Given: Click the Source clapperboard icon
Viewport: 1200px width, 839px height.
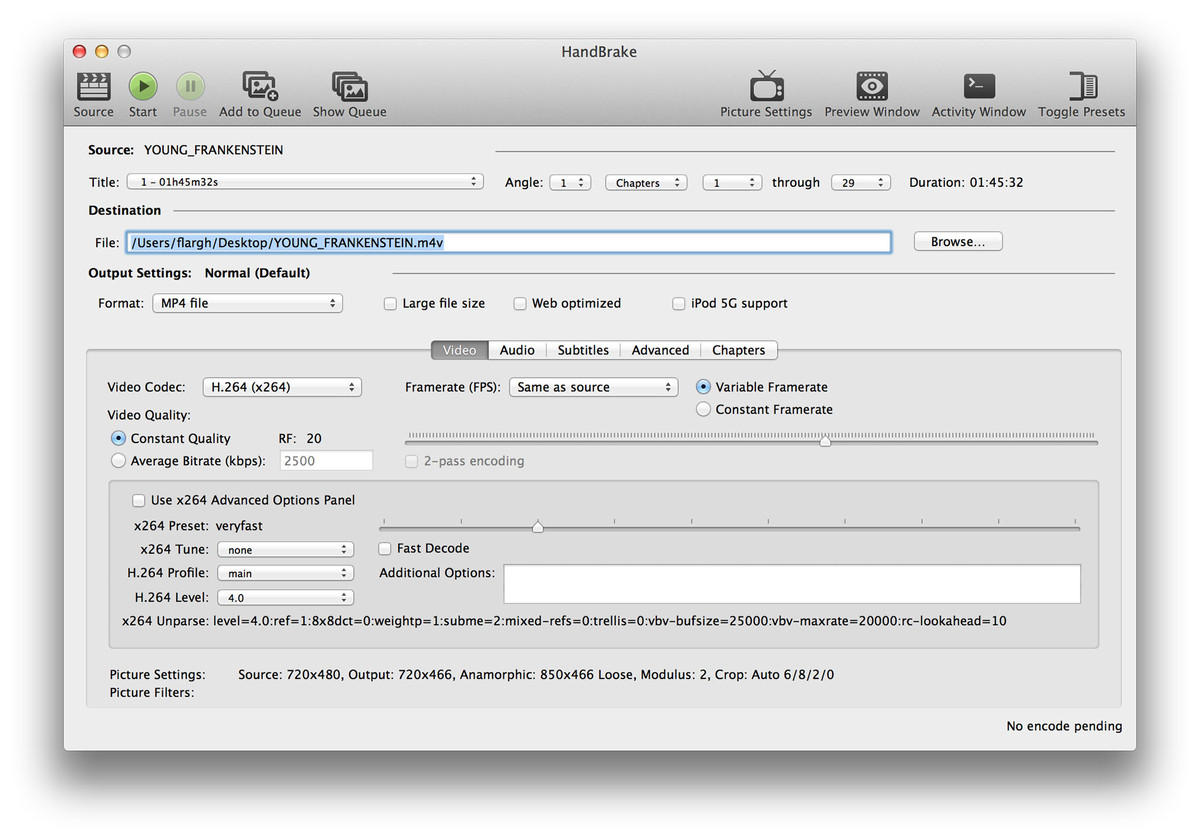Looking at the screenshot, I should [x=93, y=86].
